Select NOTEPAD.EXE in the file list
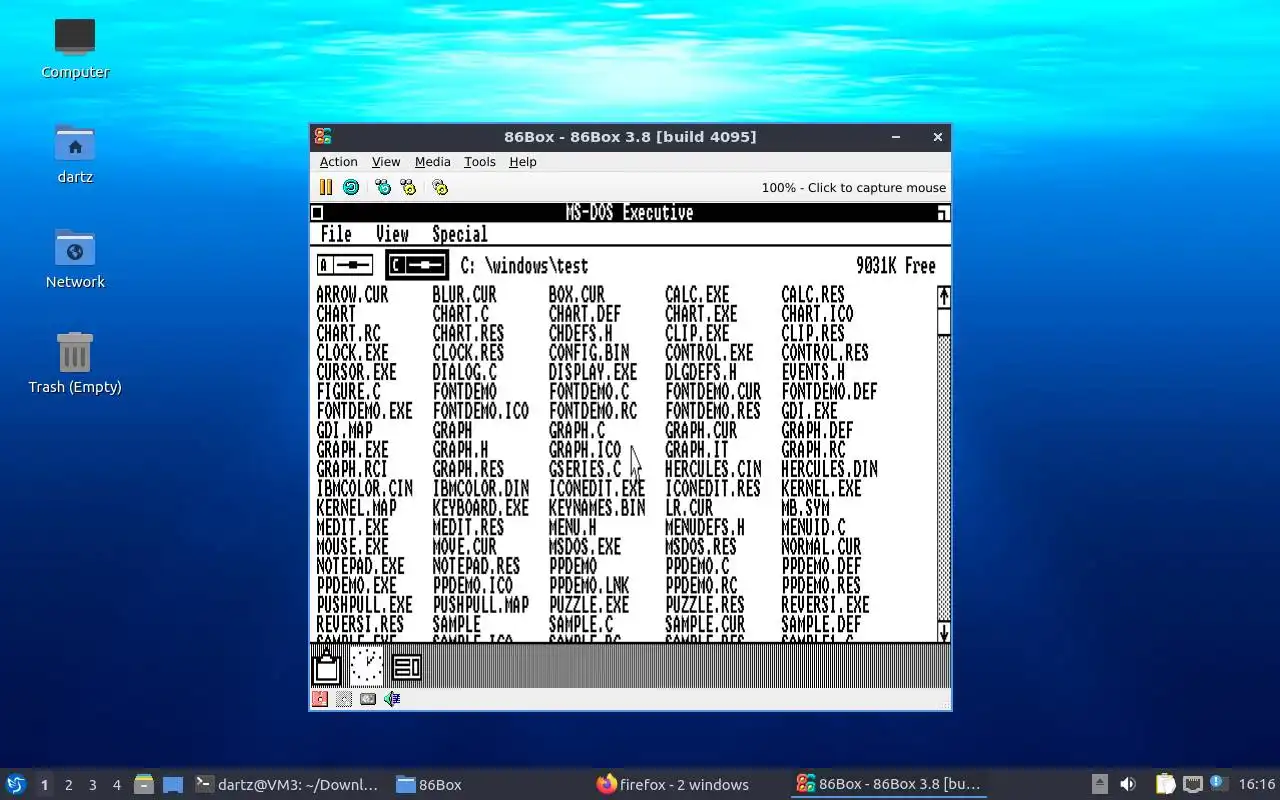Screen dimensions: 1280x800 click(360, 567)
